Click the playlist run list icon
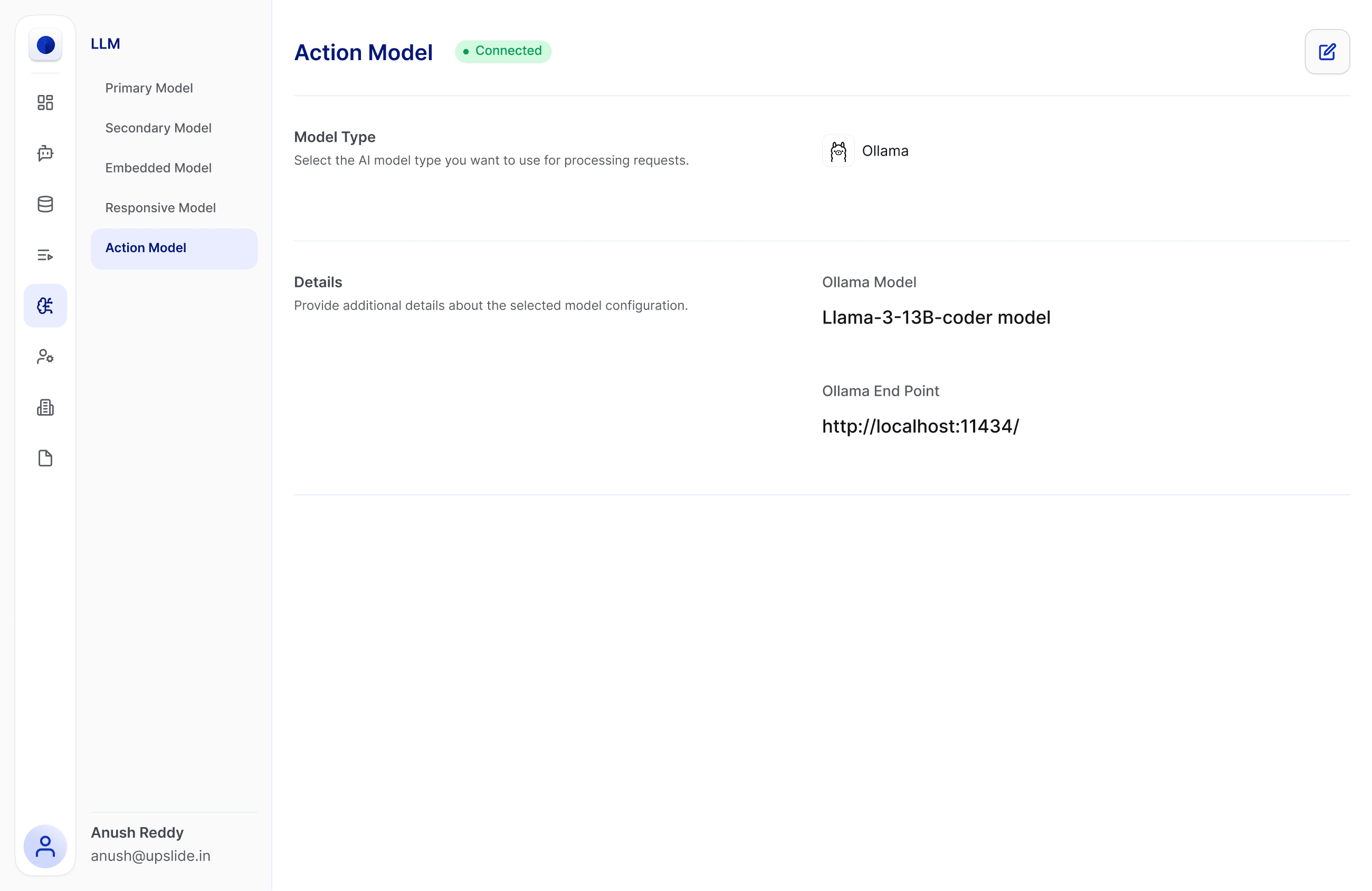Viewport: 1372px width, 891px height. tap(45, 255)
